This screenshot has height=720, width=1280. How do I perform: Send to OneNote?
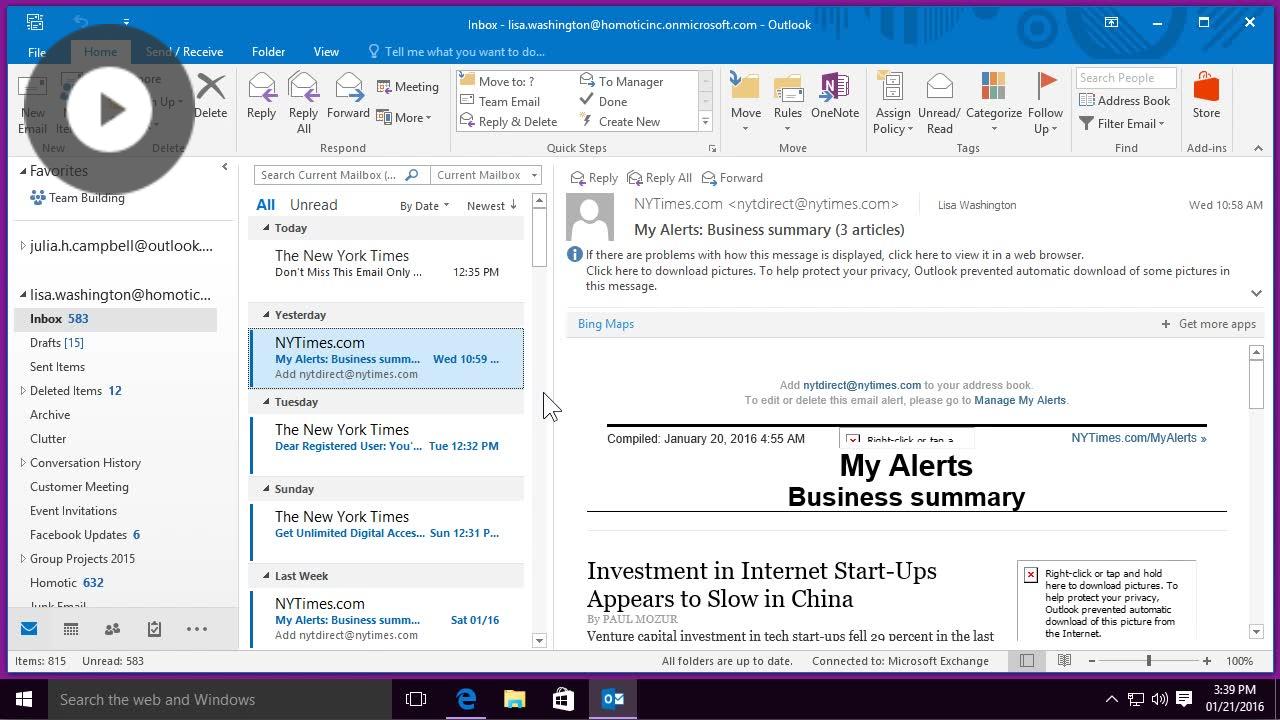tap(835, 97)
